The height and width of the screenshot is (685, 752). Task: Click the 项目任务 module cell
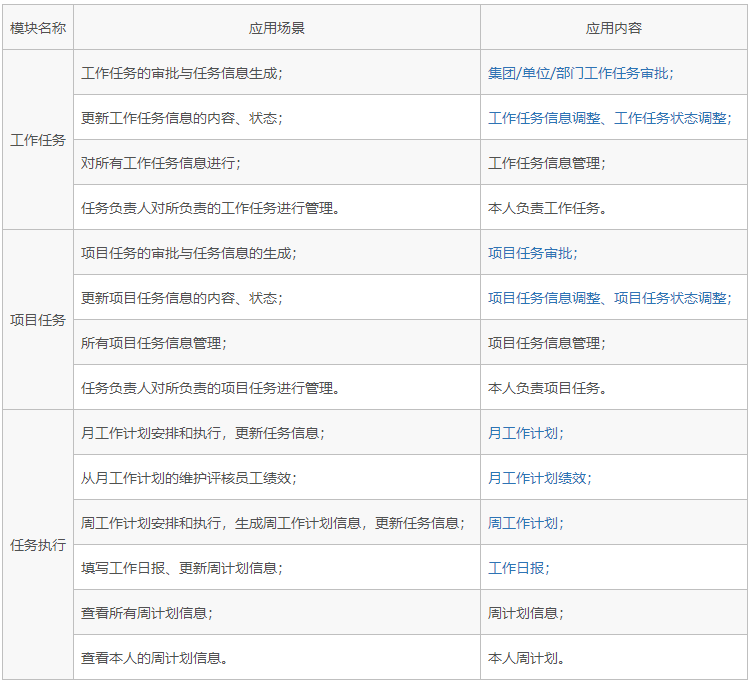[38, 319]
